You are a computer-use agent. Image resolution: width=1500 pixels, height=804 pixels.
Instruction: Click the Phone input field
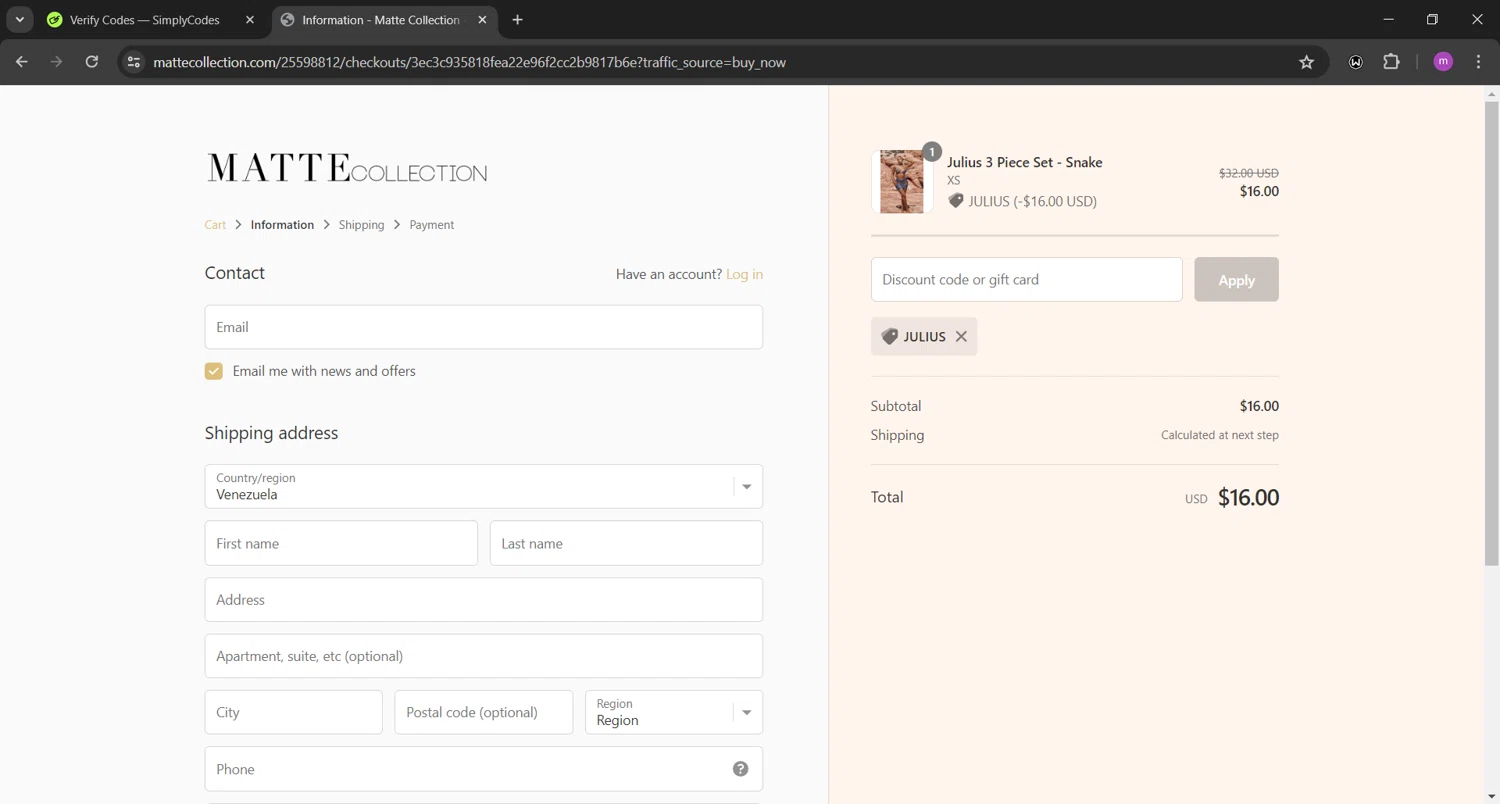tap(484, 769)
